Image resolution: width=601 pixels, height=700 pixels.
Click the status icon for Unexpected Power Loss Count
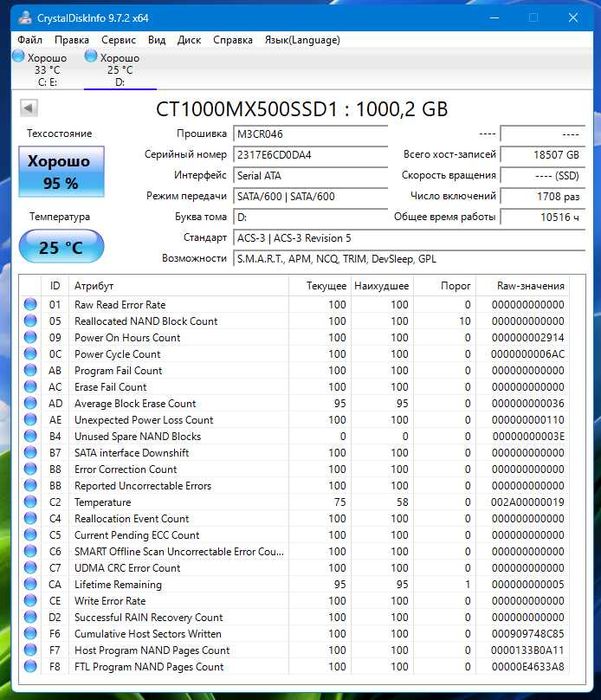pos(30,420)
